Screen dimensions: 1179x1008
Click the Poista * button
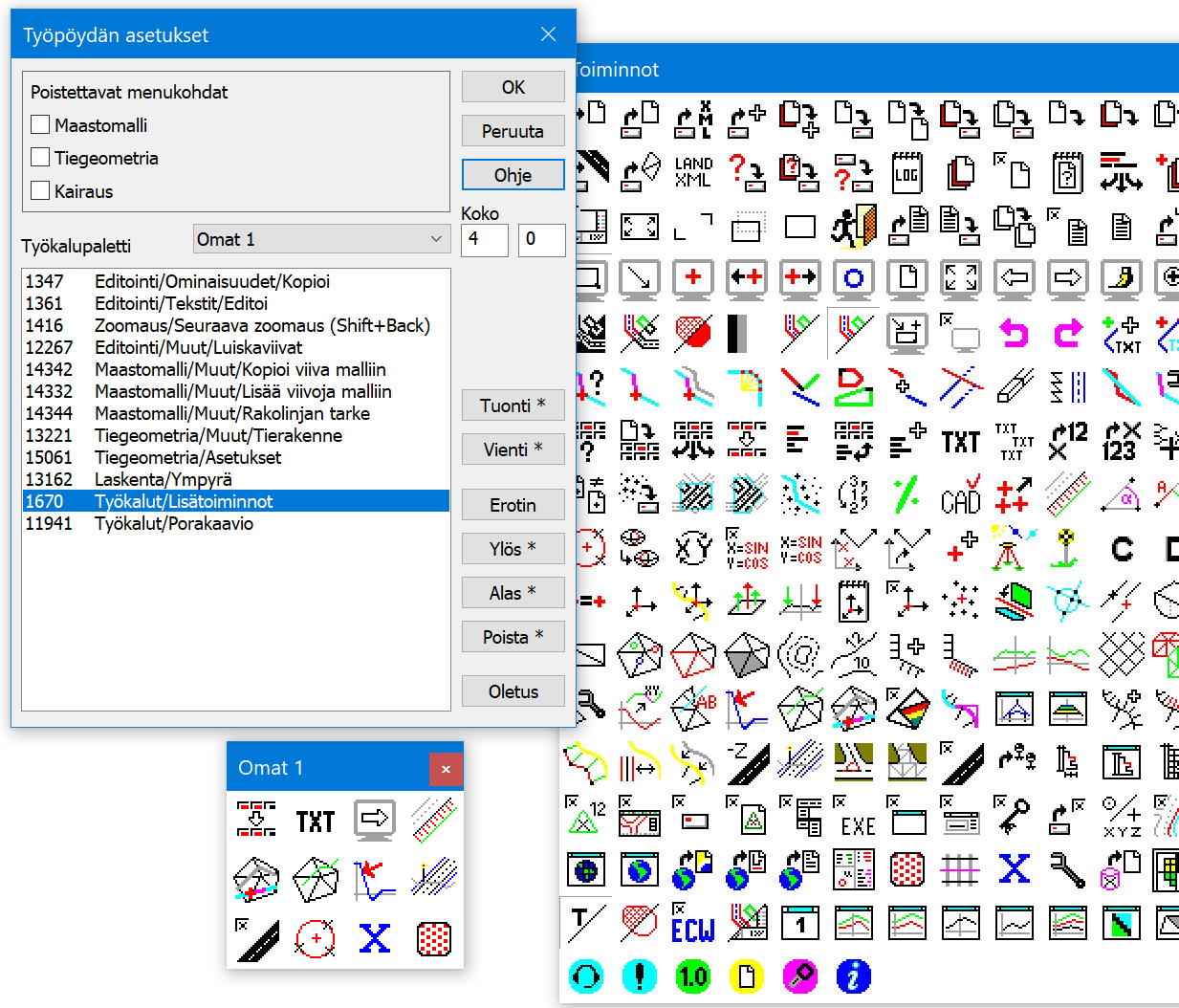[x=513, y=637]
